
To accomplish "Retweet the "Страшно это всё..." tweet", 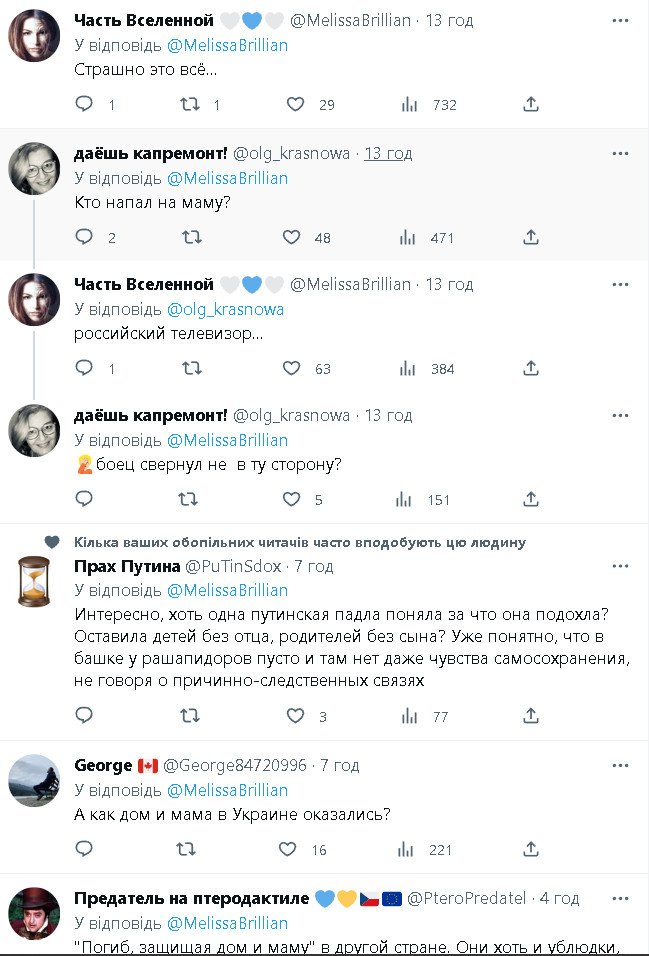I will pyautogui.click(x=188, y=104).
